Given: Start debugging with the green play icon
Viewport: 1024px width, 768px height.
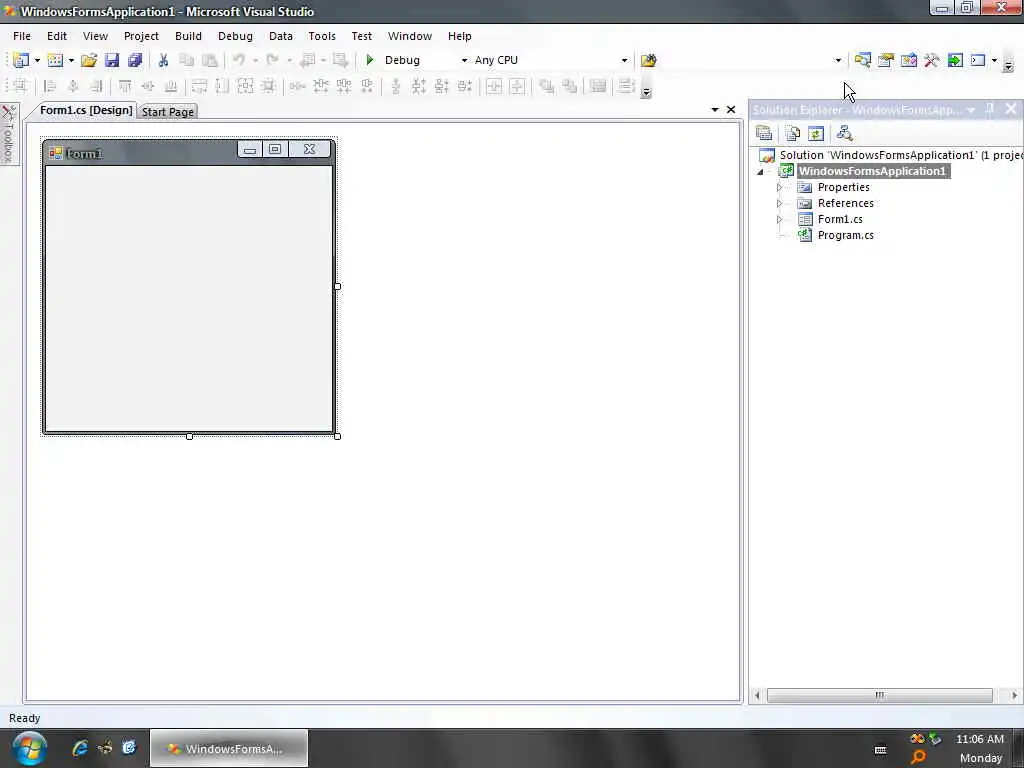Looking at the screenshot, I should tap(370, 60).
